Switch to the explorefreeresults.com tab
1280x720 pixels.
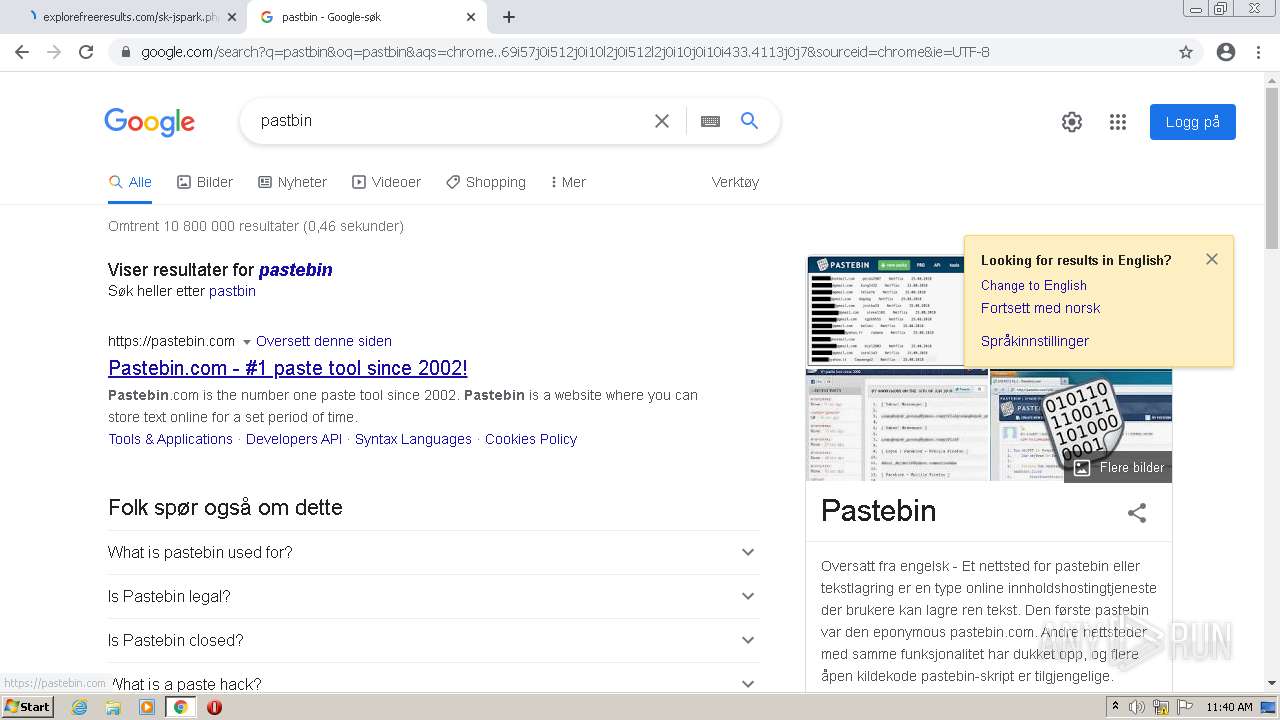click(x=125, y=17)
